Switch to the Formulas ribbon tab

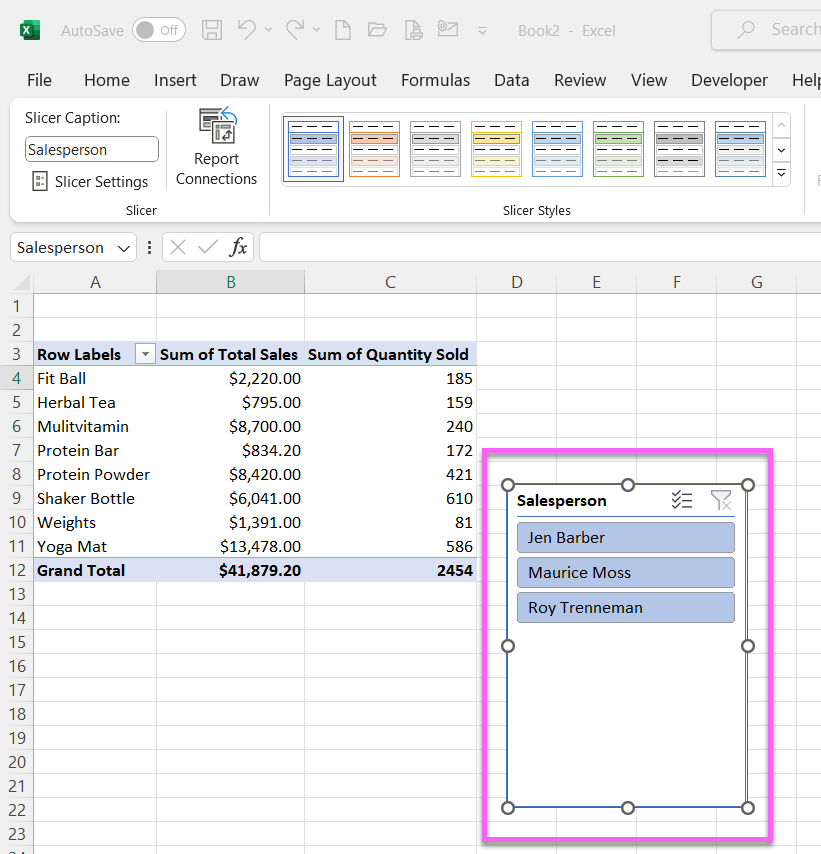pos(435,80)
